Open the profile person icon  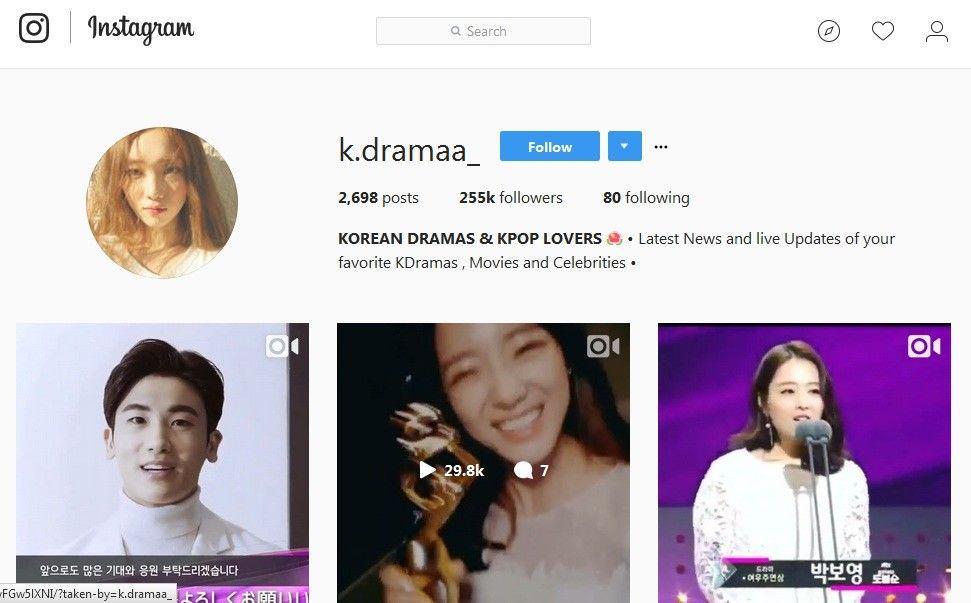pyautogui.click(x=937, y=31)
